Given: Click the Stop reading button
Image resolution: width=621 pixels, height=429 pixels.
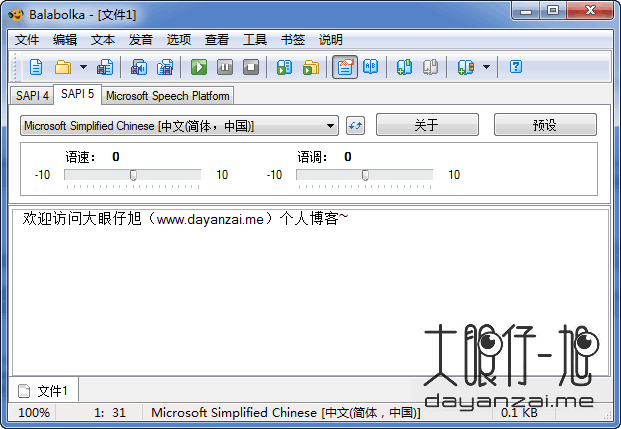Looking at the screenshot, I should tap(251, 67).
